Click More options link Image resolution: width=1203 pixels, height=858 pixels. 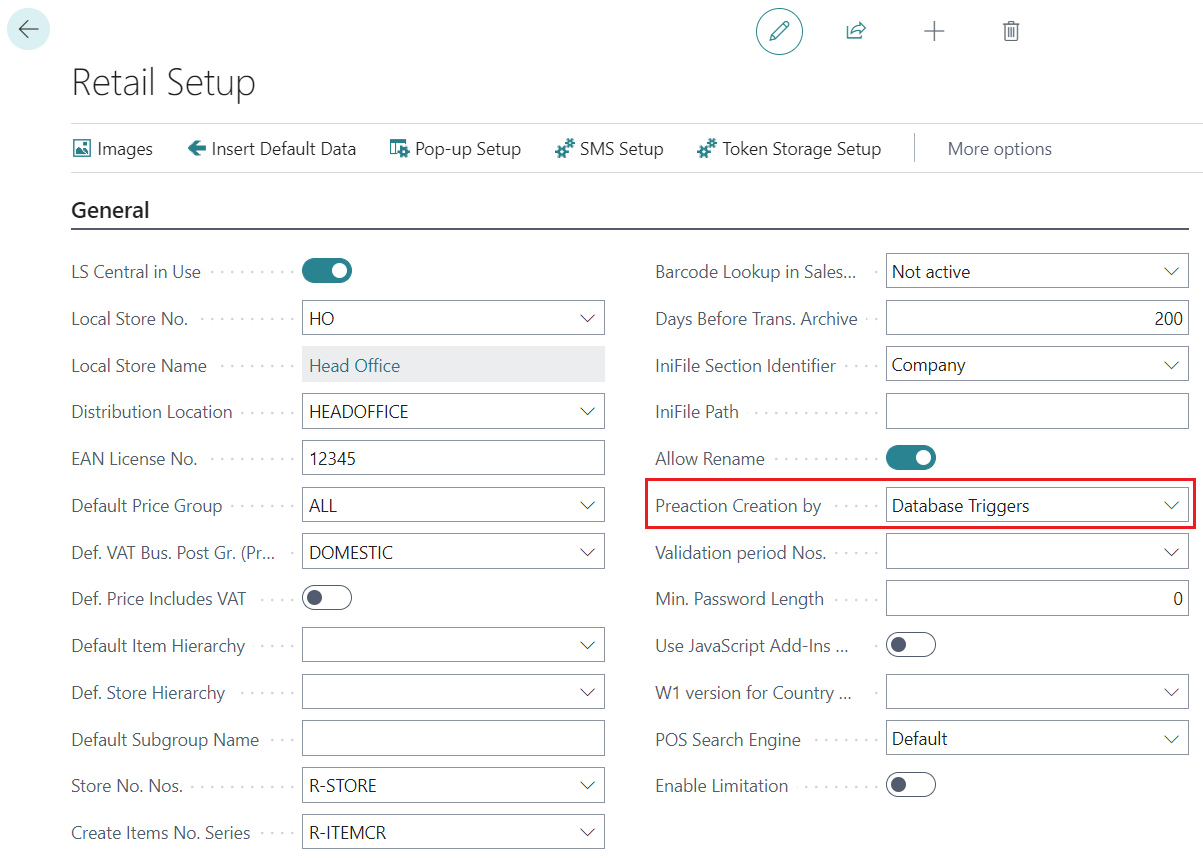click(999, 149)
